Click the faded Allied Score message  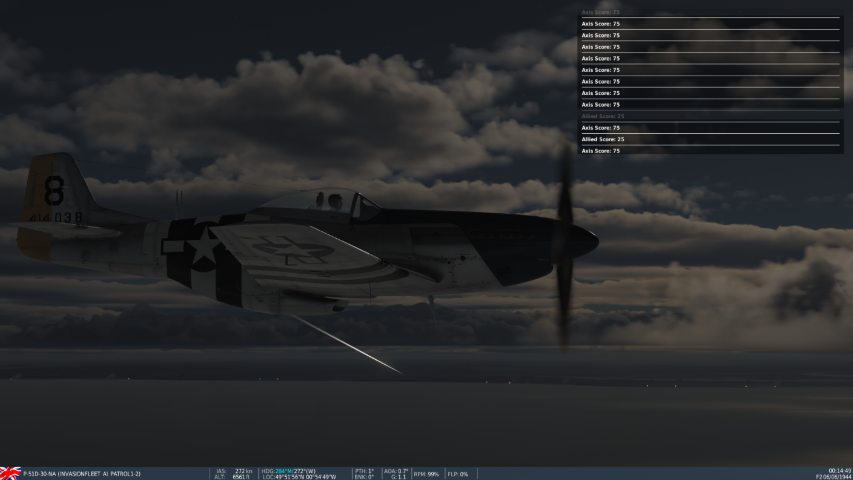pos(603,116)
